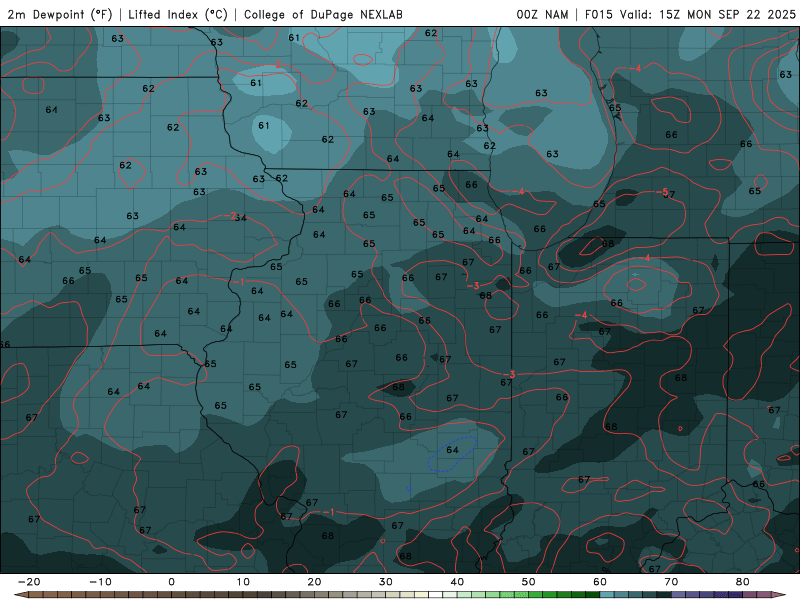Select the "00Z NAM" model run label
Screen dimensions: 800x600
click(542, 14)
